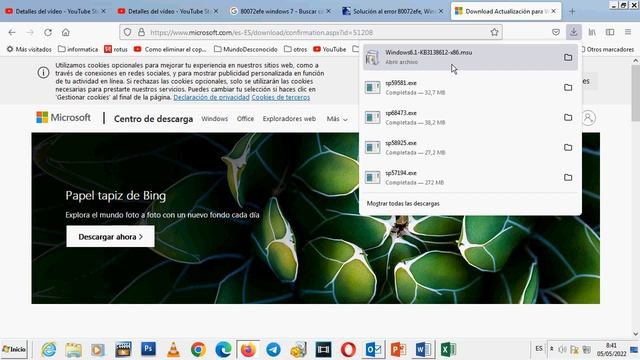
Task: Show sp58925.exe in its folder
Action: point(568,147)
